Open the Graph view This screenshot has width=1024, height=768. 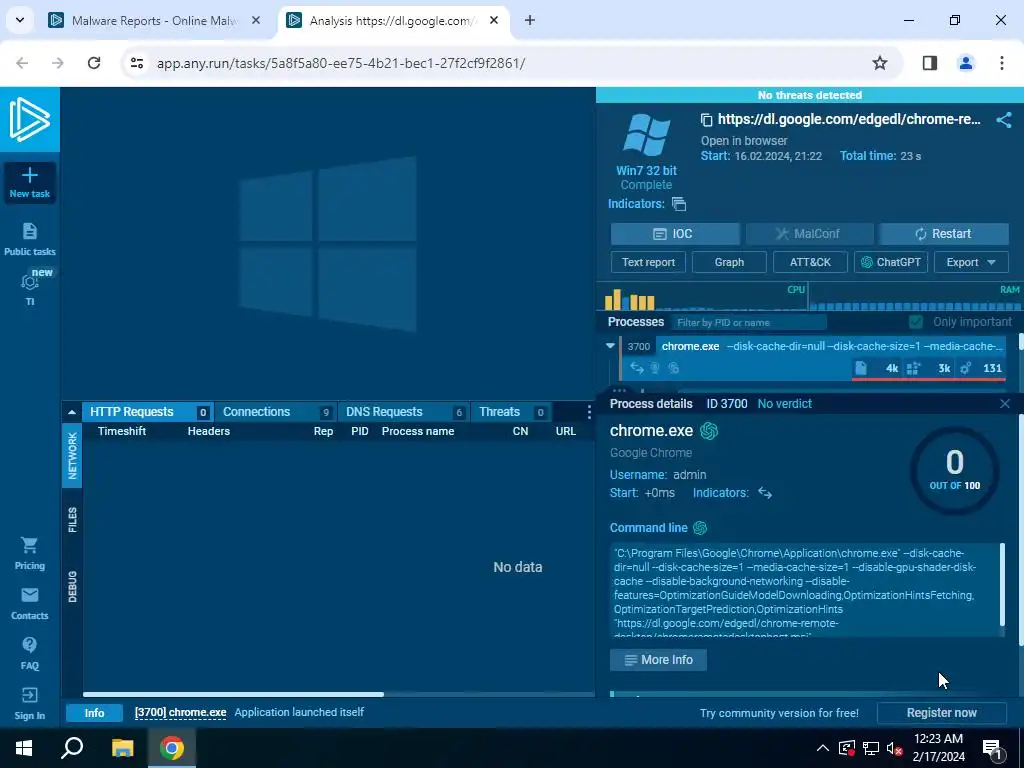tap(729, 262)
